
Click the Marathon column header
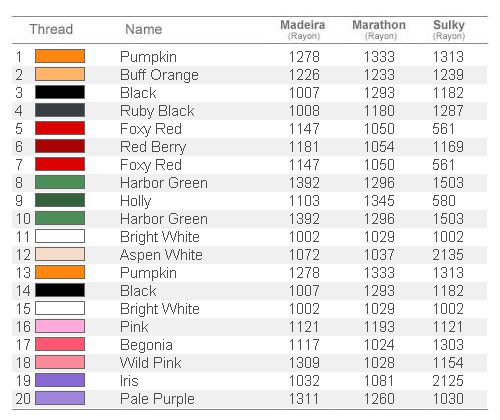pos(379,30)
